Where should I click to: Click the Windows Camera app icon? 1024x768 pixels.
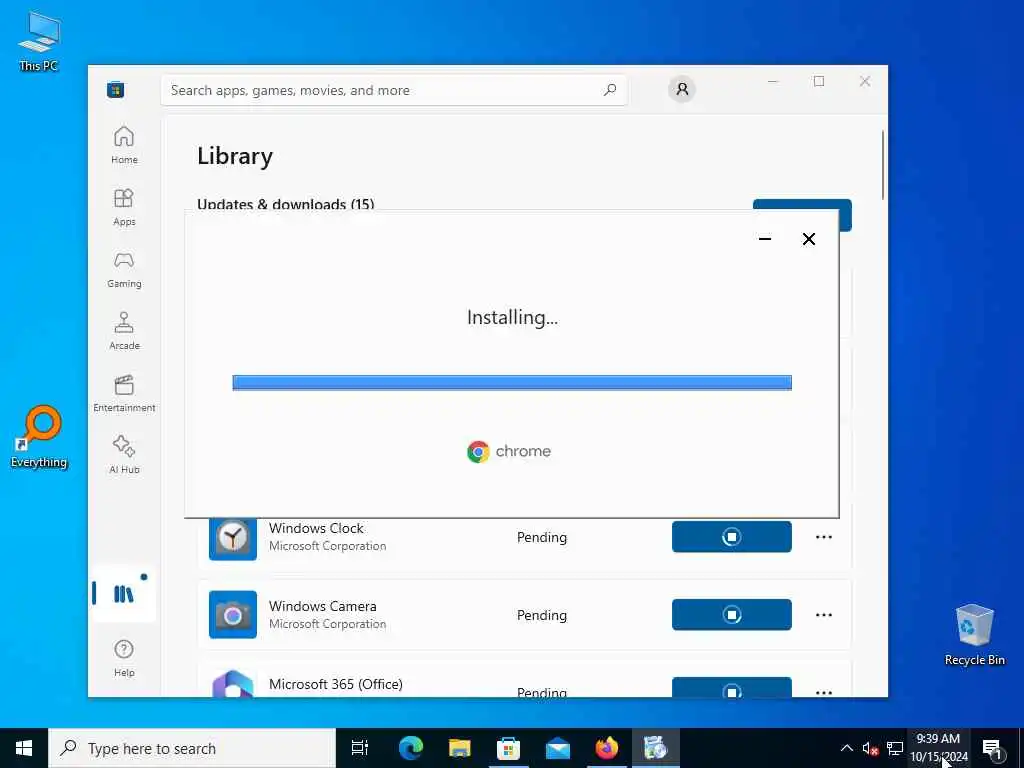[233, 615]
